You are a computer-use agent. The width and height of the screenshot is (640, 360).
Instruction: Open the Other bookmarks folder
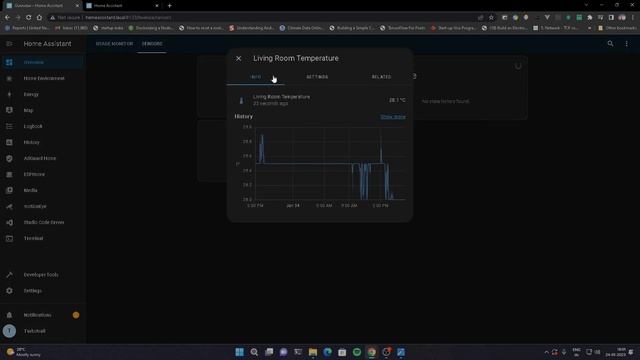pos(617,28)
